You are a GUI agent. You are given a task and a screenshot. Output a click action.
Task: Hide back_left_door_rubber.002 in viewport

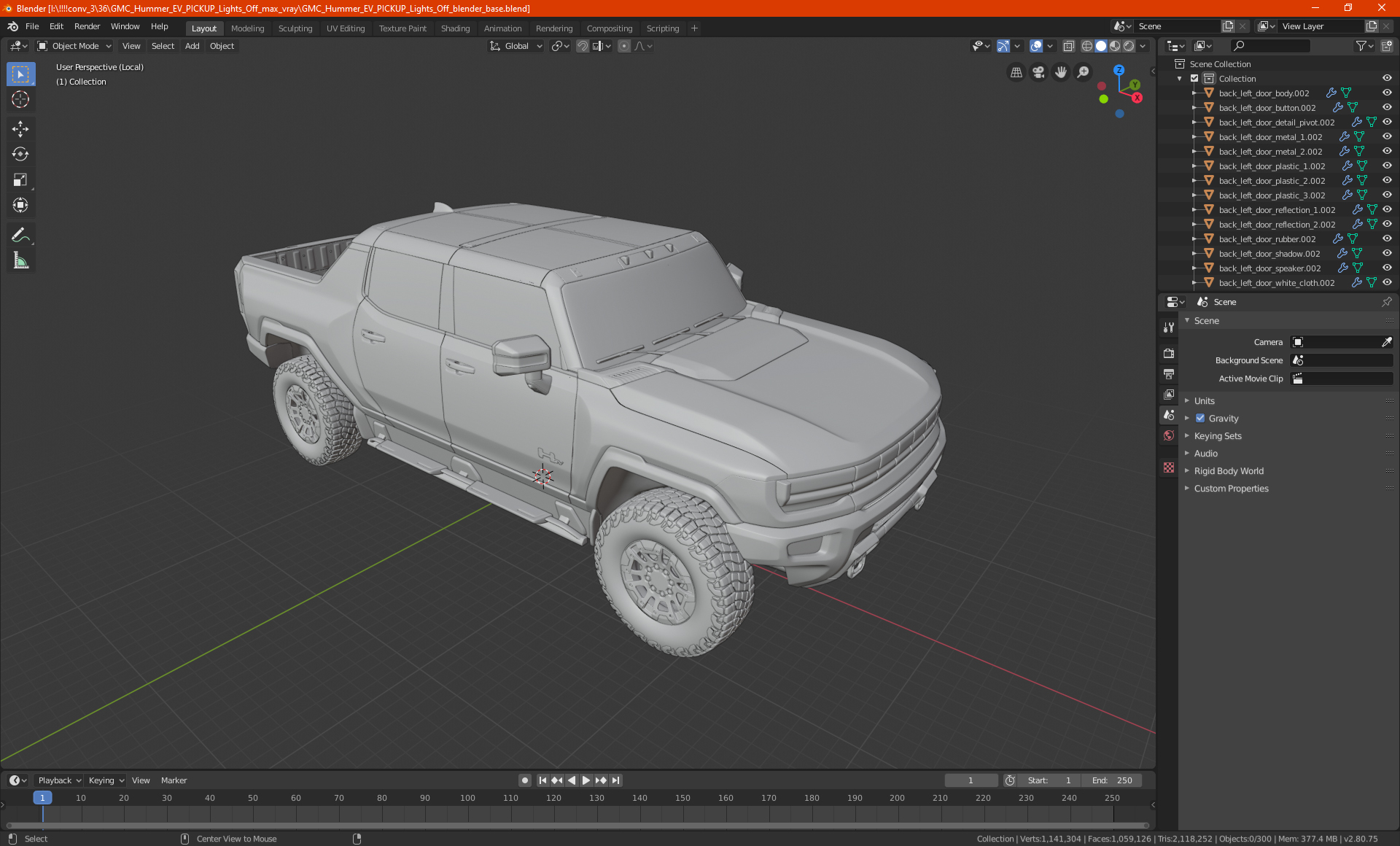pos(1387,239)
